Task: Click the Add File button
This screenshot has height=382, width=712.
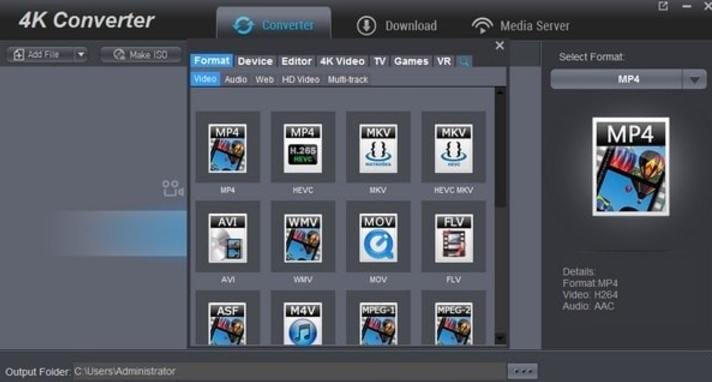Action: 40,55
